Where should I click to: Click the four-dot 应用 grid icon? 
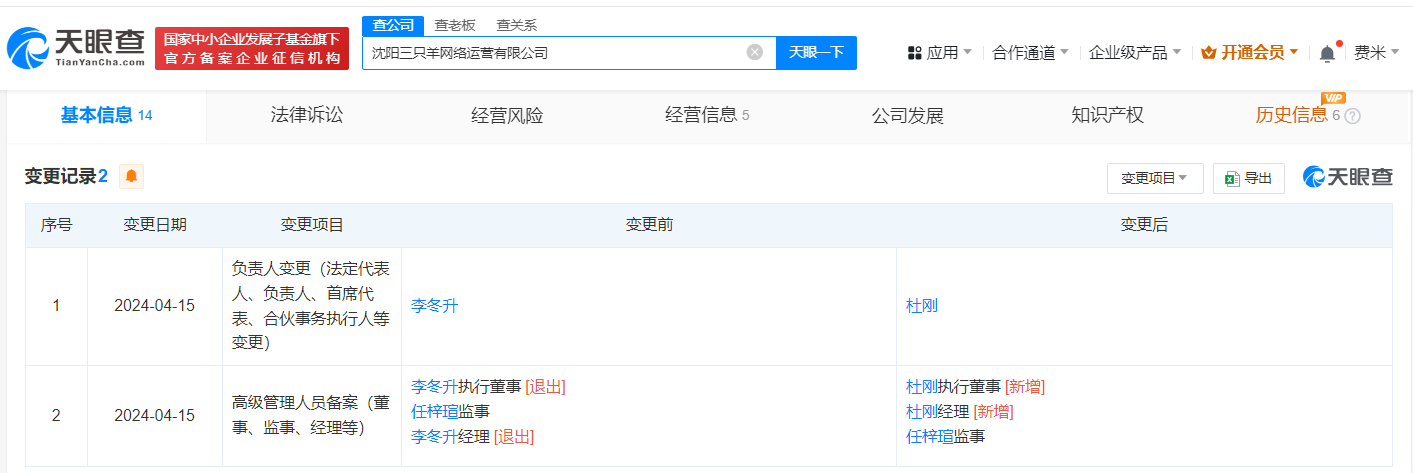[x=914, y=53]
